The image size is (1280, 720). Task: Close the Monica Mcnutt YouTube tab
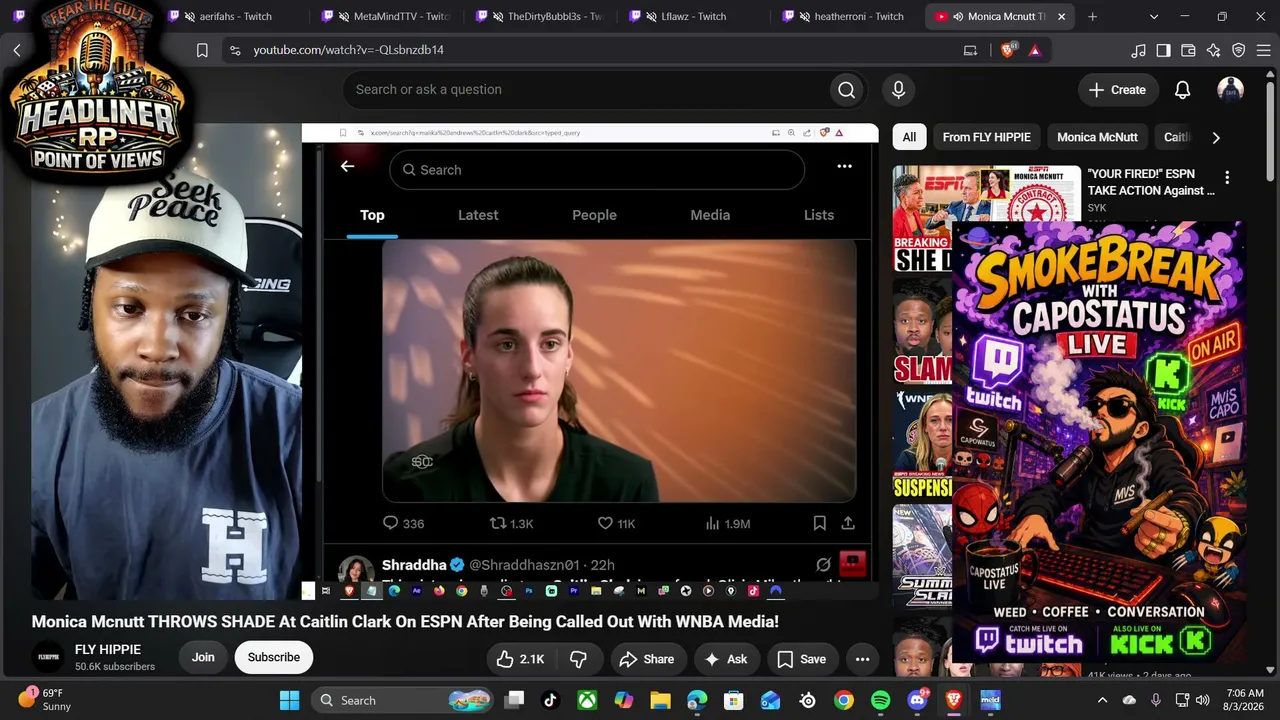1061,17
